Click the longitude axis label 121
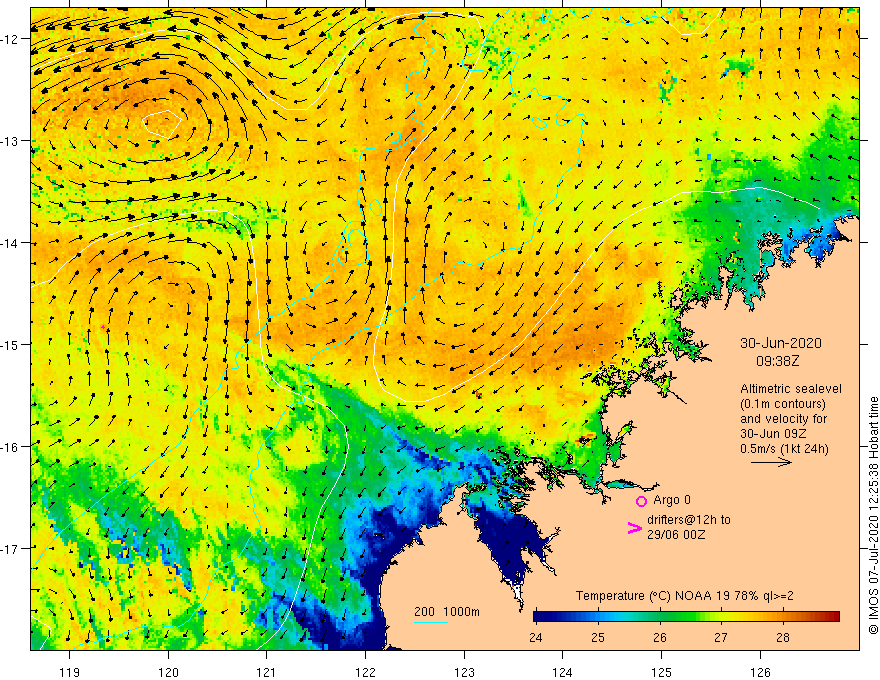The image size is (880, 680). tap(266, 672)
